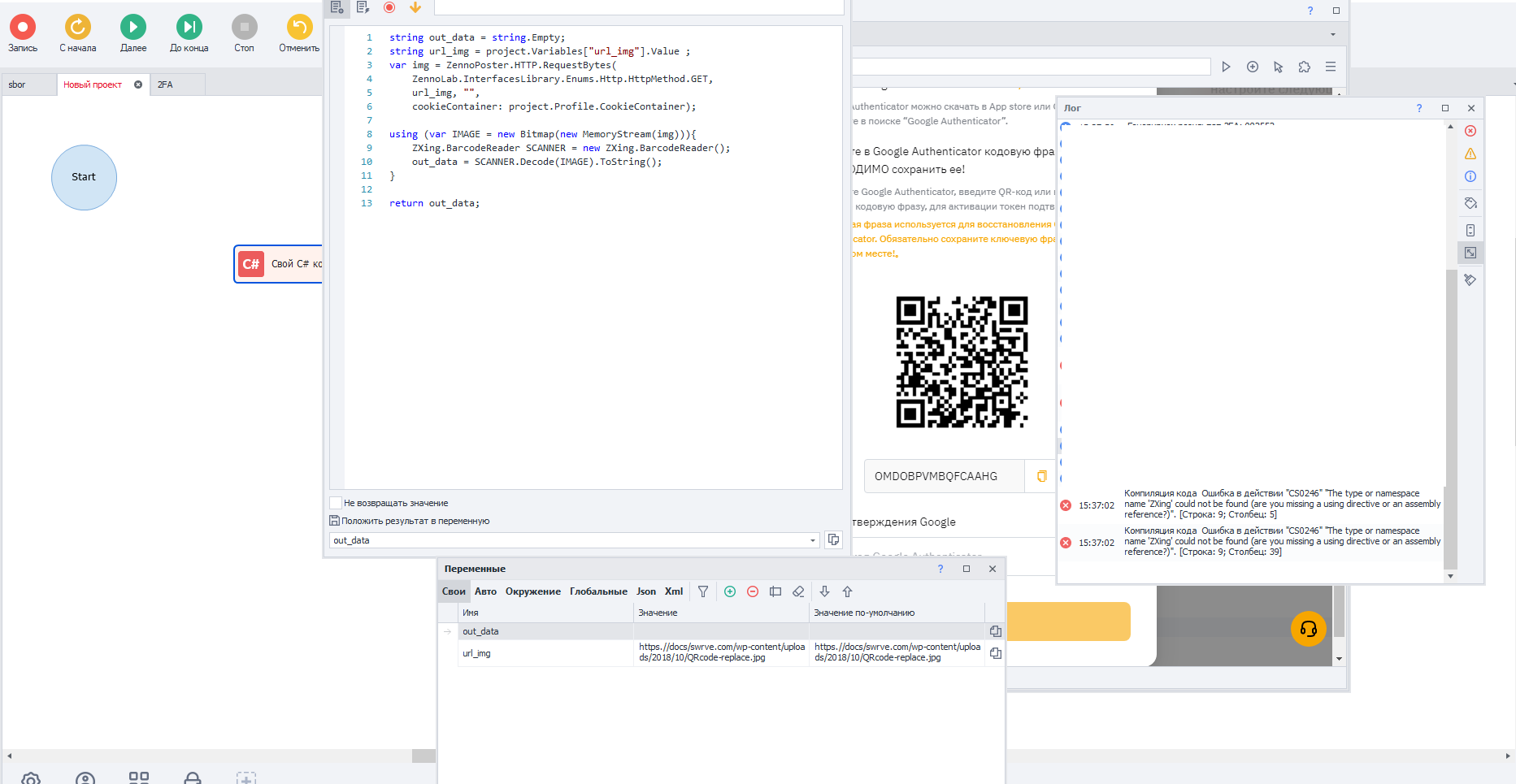Run project С начала
This screenshot has height=784, width=1516.
77,28
